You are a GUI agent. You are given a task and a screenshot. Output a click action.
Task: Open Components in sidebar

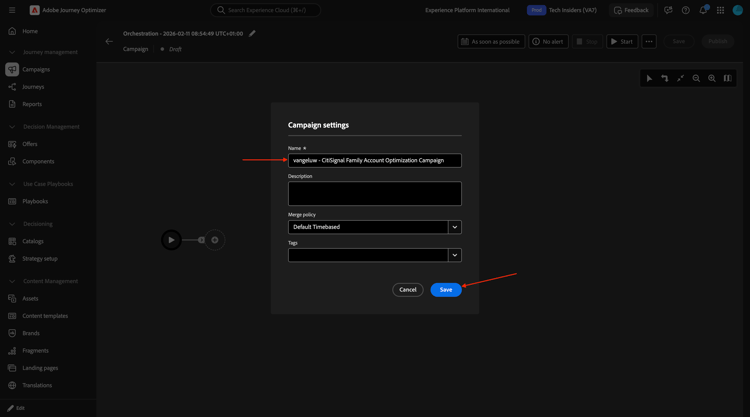(38, 162)
